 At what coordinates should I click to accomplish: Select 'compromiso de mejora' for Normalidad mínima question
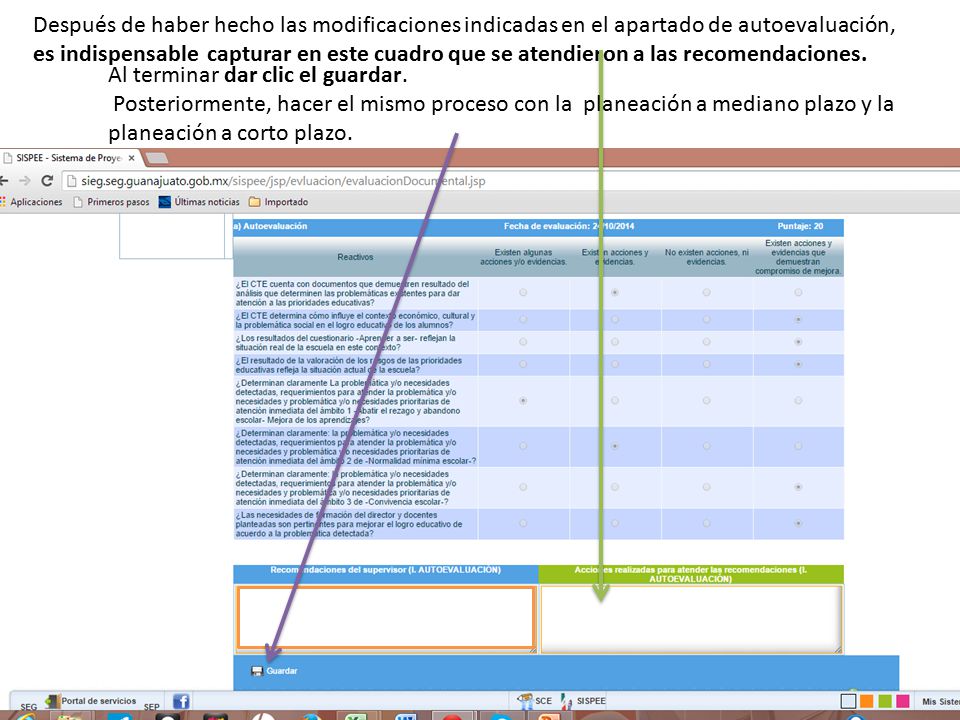pyautogui.click(x=798, y=446)
